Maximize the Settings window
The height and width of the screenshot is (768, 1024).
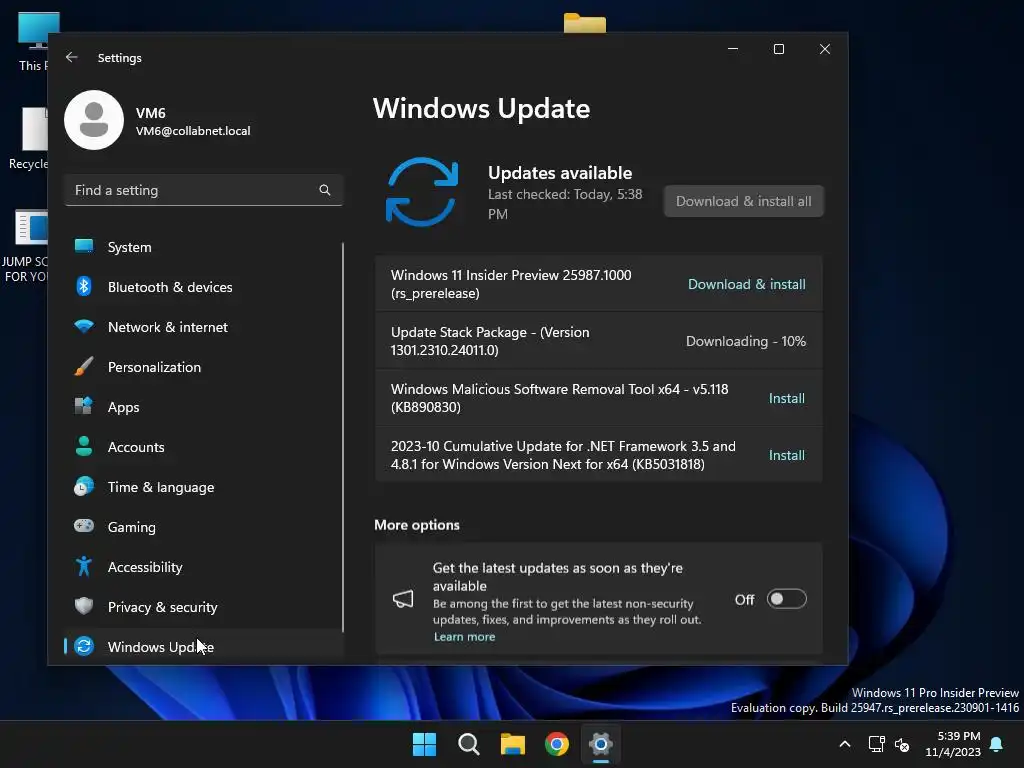[778, 49]
